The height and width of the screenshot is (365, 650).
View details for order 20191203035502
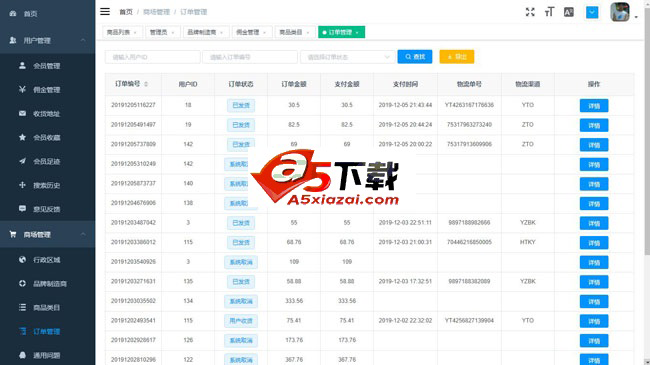point(594,302)
